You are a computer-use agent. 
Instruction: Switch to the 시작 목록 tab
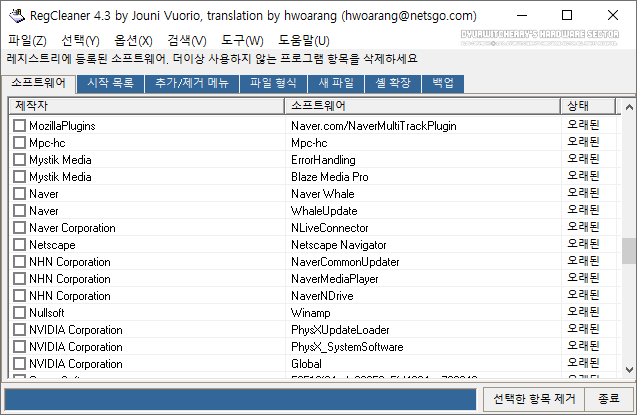point(110,84)
